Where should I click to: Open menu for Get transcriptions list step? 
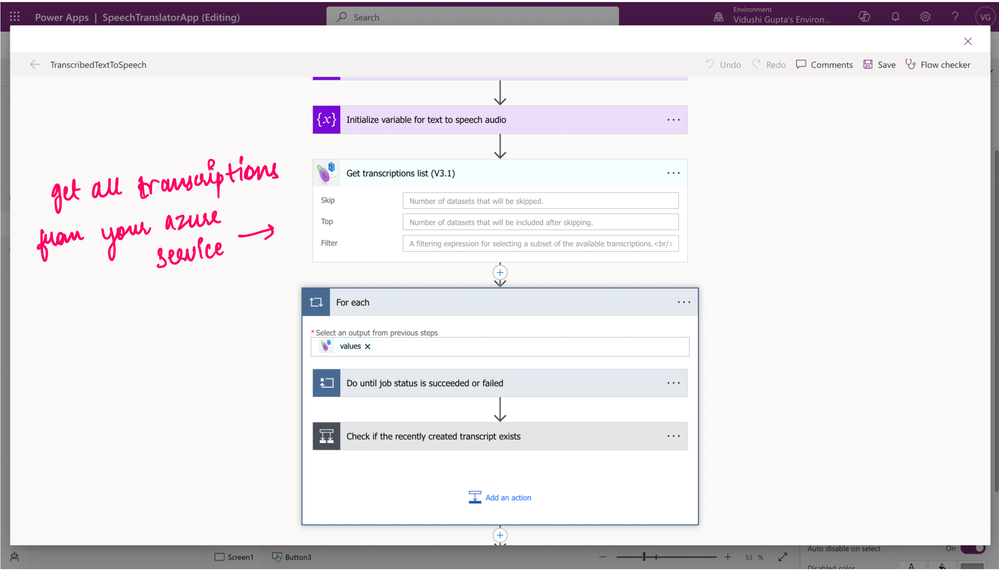click(x=673, y=173)
